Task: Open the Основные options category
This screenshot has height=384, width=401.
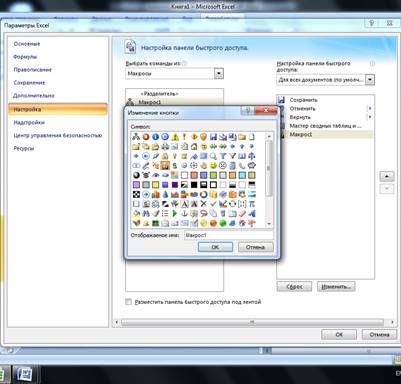Action: pyautogui.click(x=27, y=44)
